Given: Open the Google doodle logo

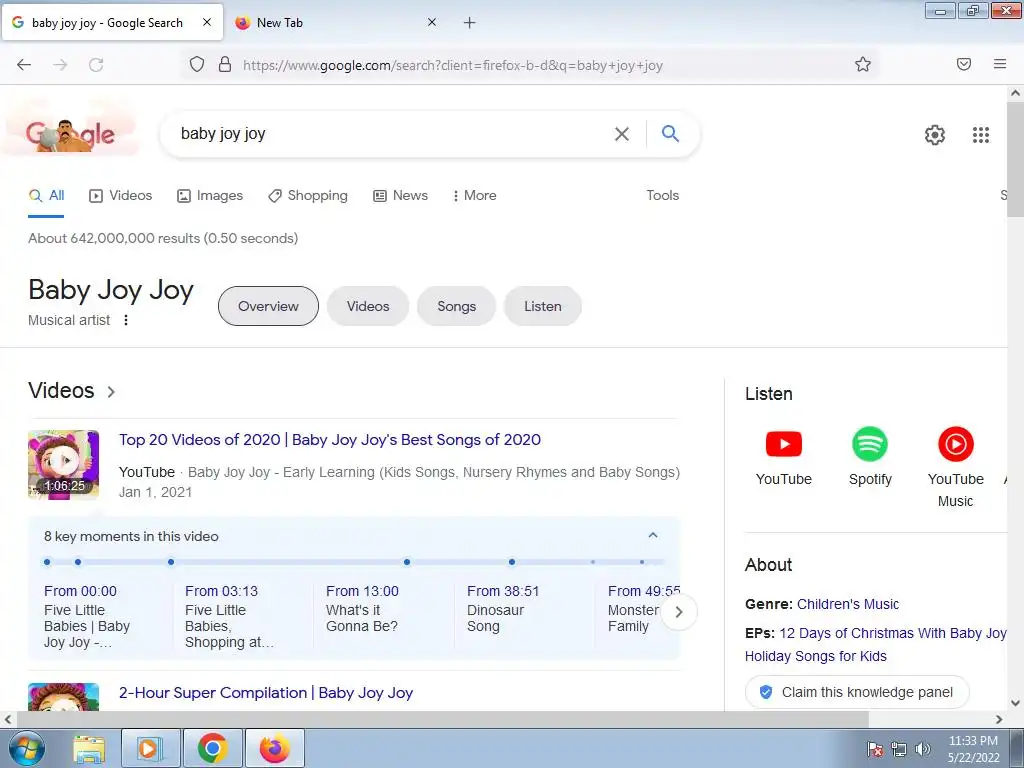Looking at the screenshot, I should point(71,134).
